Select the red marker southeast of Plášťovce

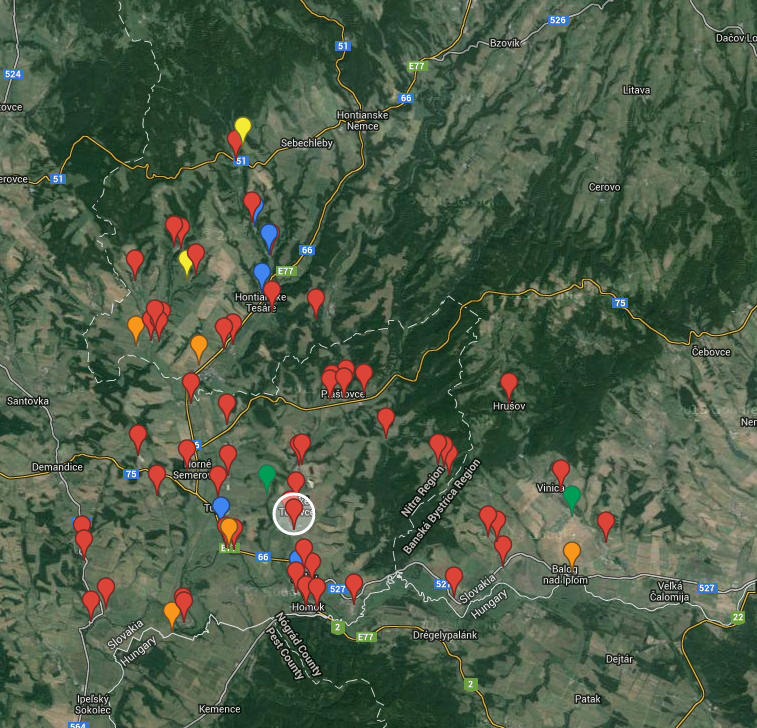pyautogui.click(x=386, y=420)
